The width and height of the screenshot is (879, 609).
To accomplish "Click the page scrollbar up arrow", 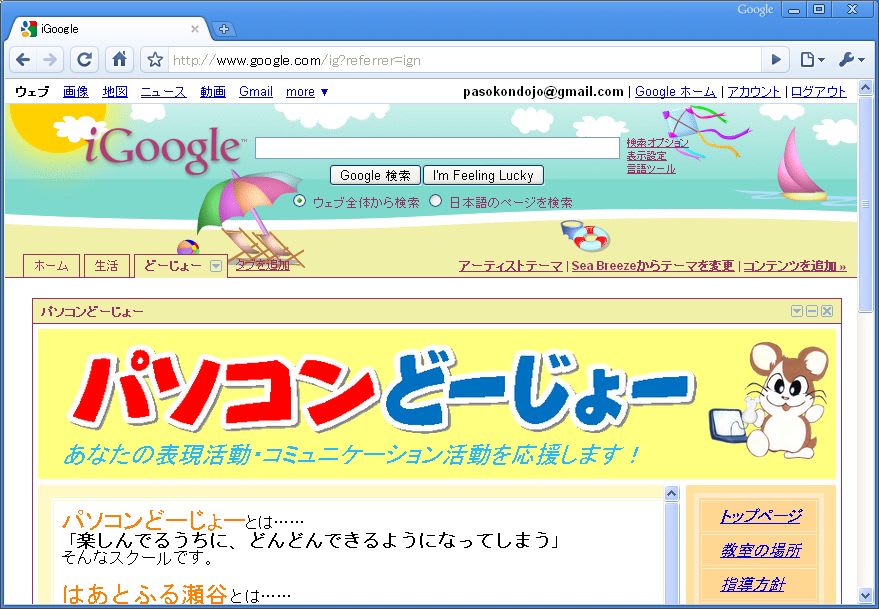I will coord(865,87).
